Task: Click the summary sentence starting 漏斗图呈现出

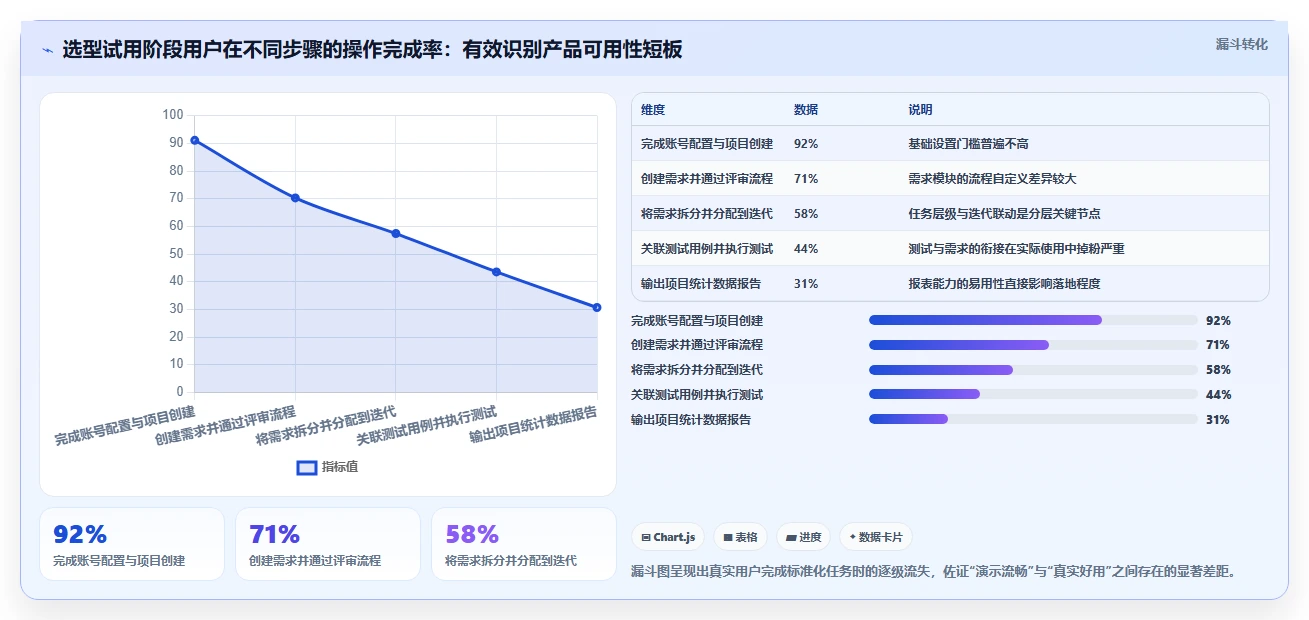Action: click(934, 572)
